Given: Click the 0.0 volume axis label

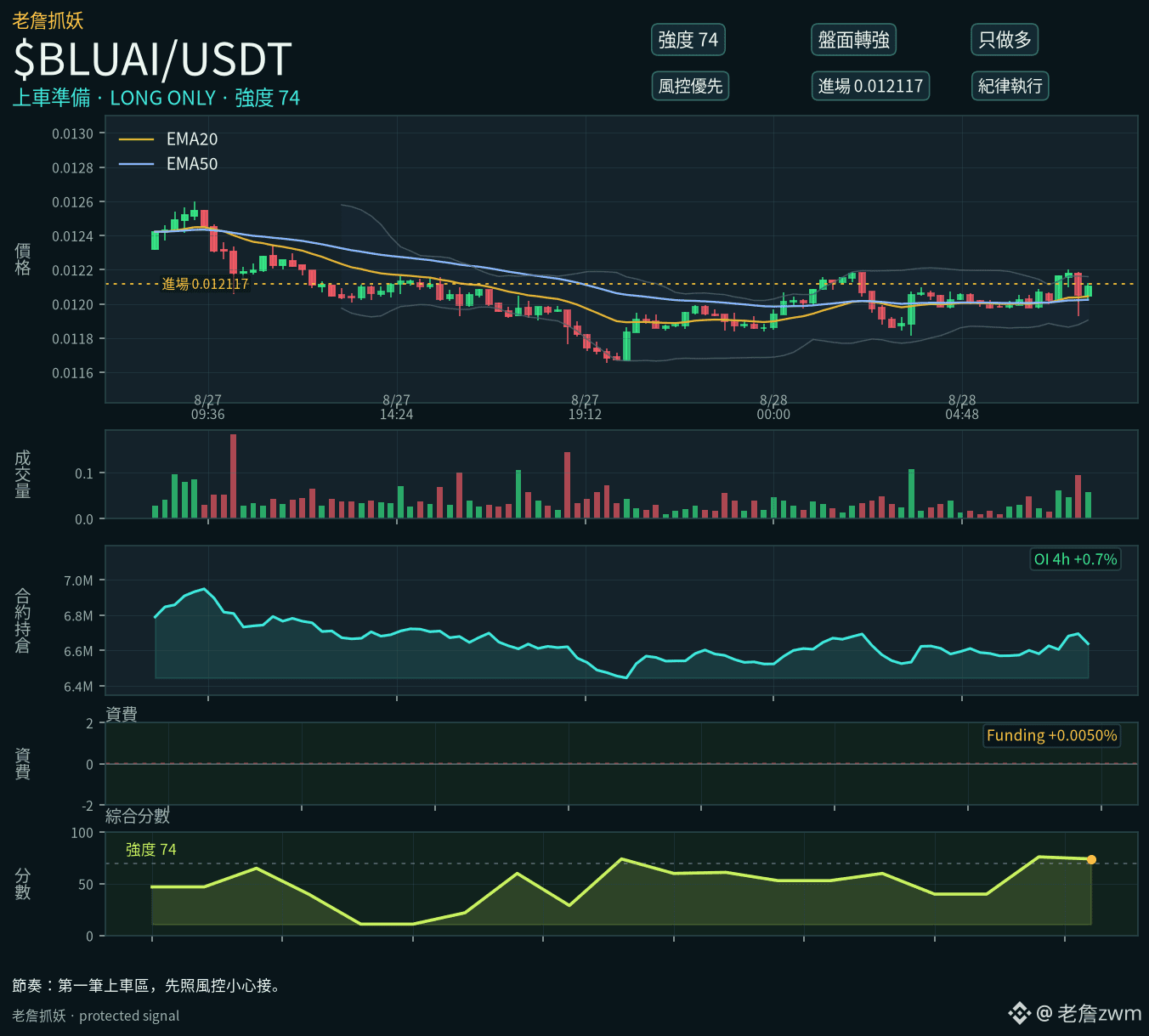Looking at the screenshot, I should 84,519.
